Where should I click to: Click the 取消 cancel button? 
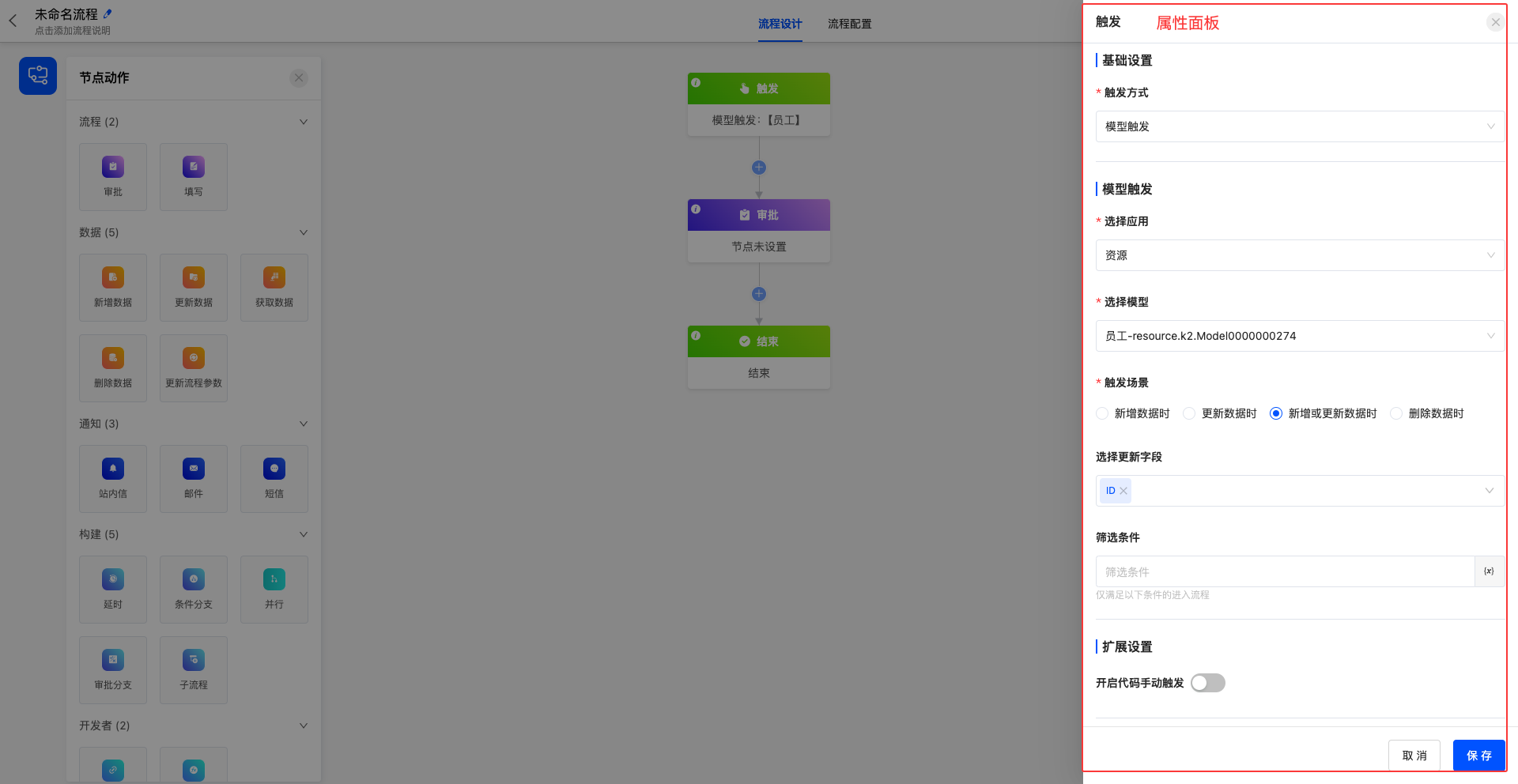(x=1414, y=756)
